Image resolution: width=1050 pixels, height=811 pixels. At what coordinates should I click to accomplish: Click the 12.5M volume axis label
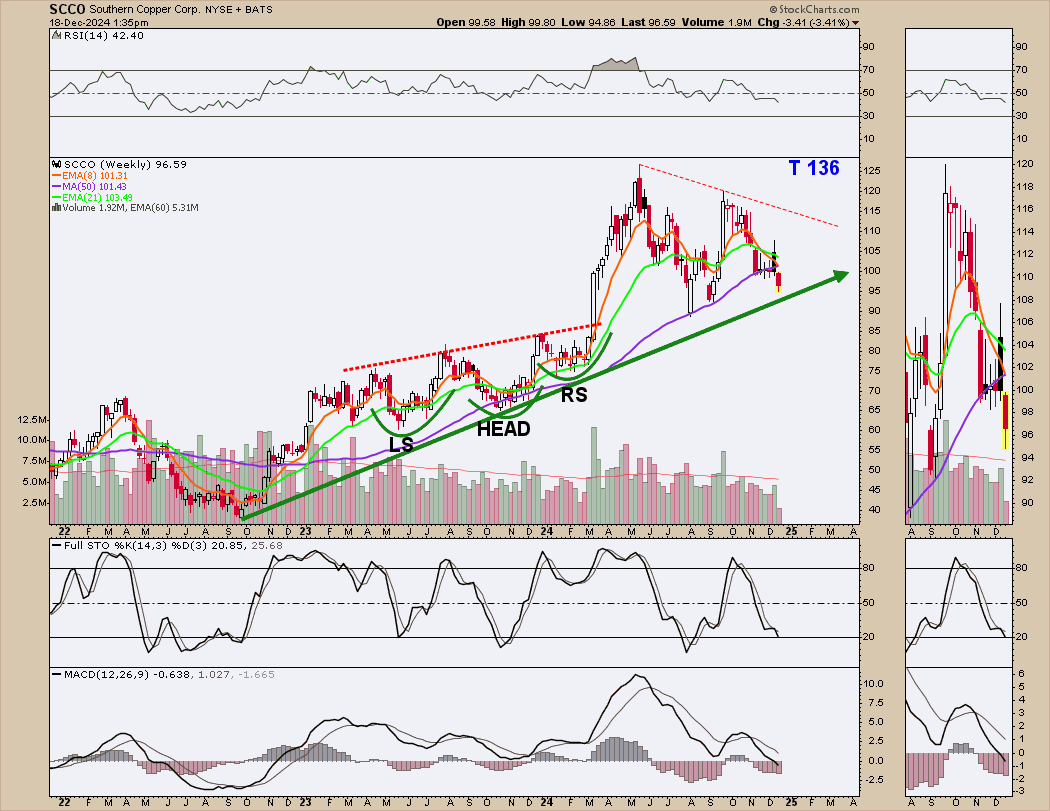(32, 420)
